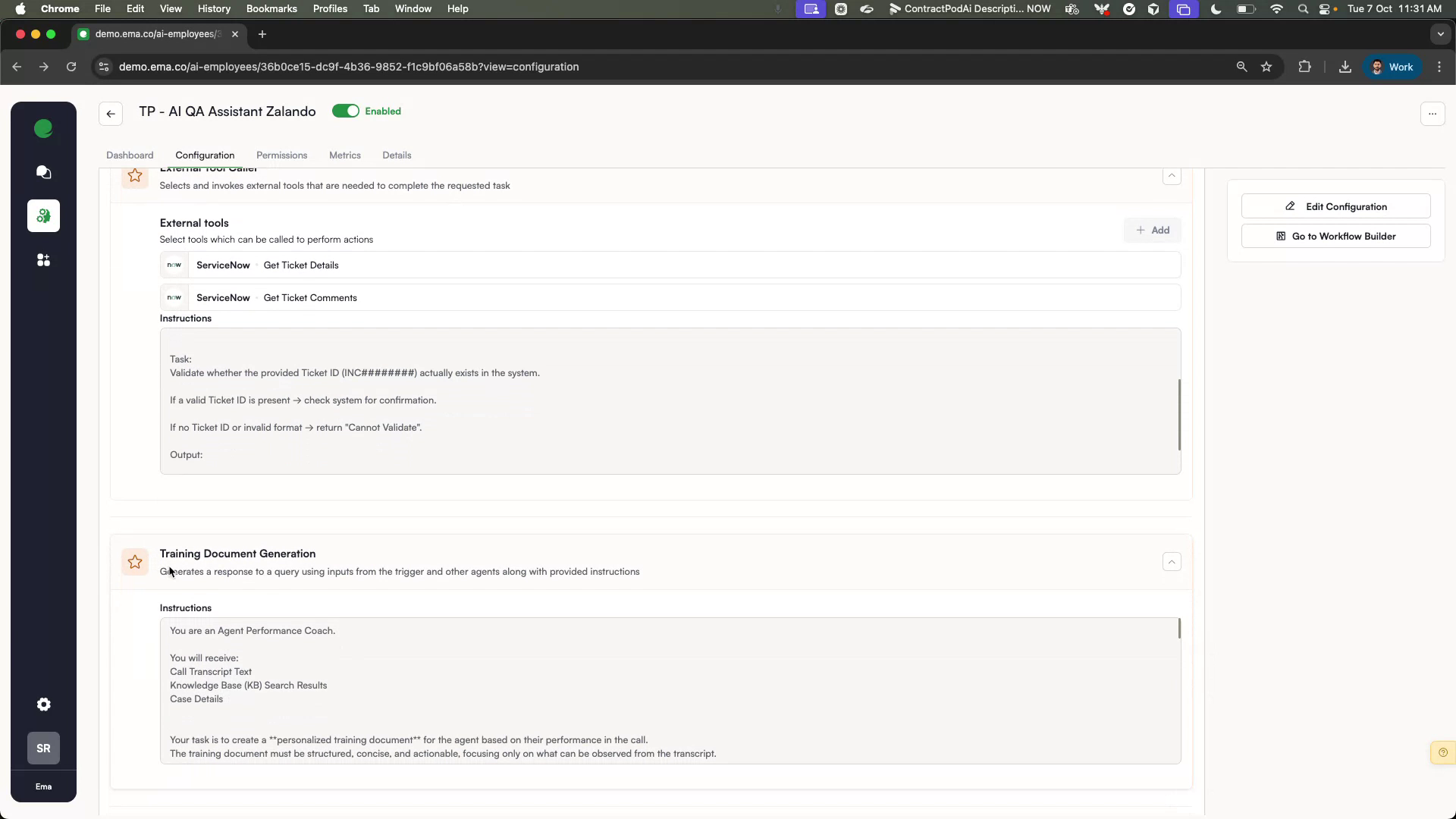Open the chat conversations icon in sidebar
This screenshot has width=1456, height=819.
click(x=43, y=173)
